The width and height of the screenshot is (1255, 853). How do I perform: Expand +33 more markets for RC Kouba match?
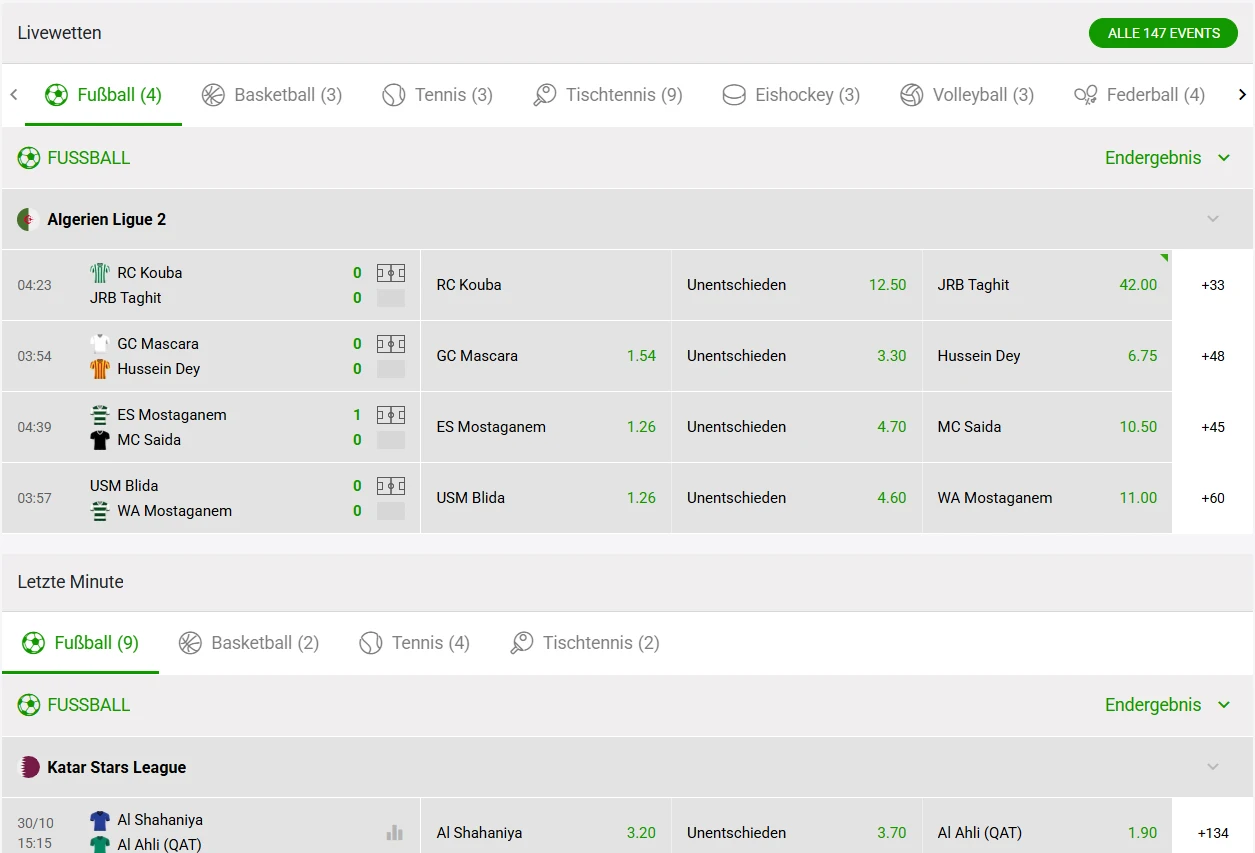point(1212,285)
